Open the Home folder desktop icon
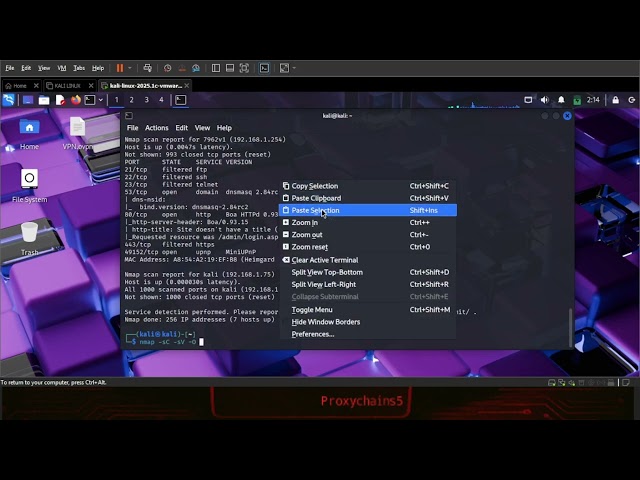640x480 pixels. click(x=29, y=134)
